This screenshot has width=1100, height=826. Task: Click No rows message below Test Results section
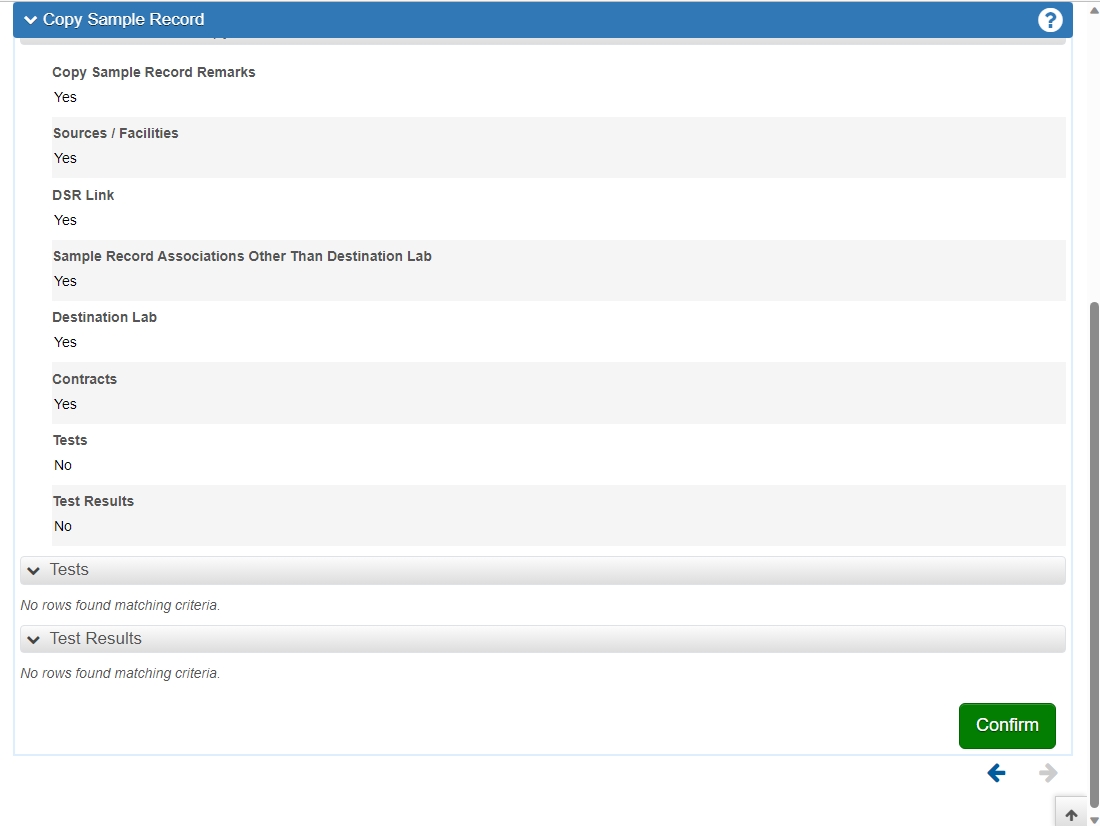pyautogui.click(x=120, y=673)
